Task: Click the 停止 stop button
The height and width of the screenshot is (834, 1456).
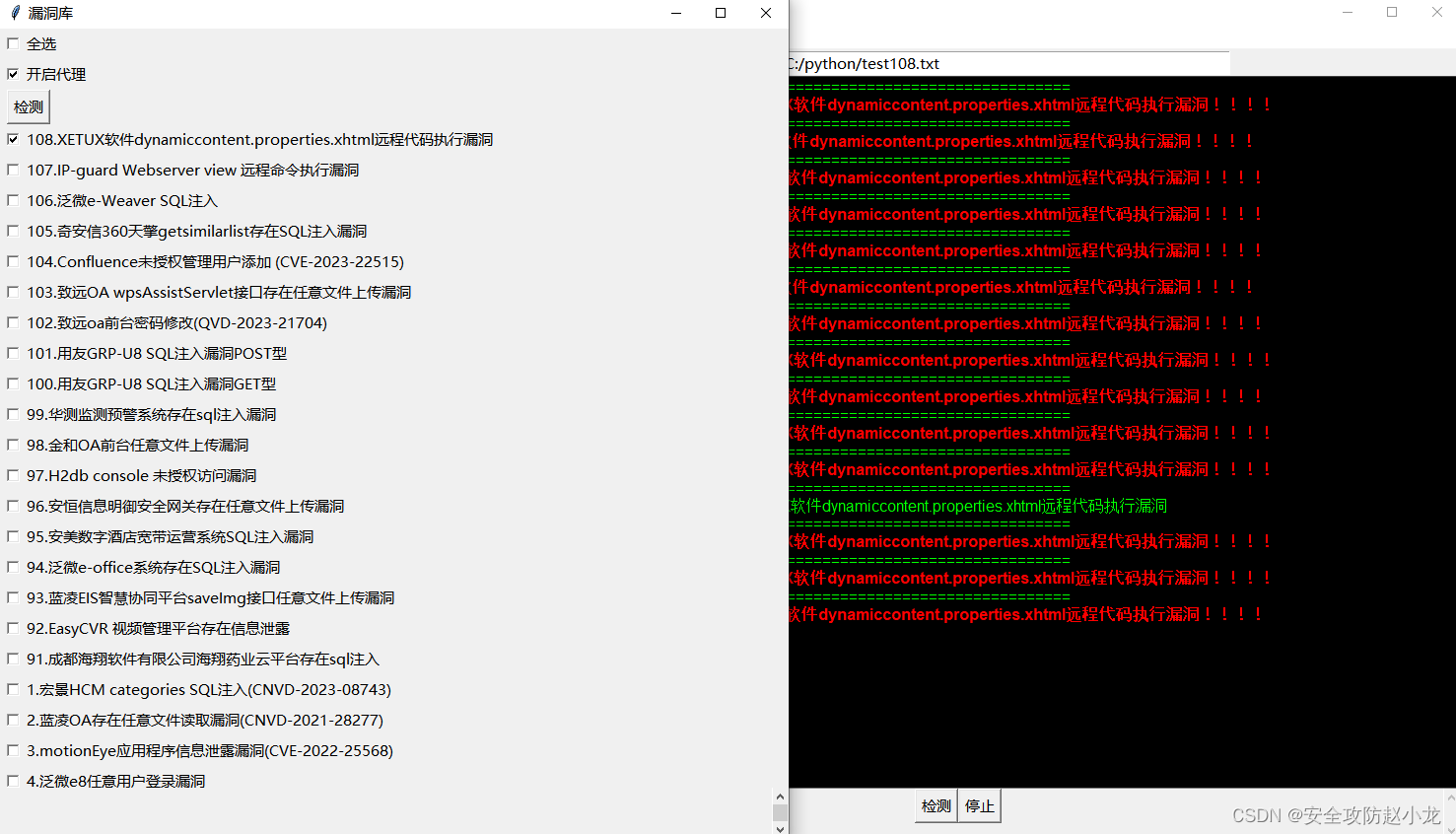Action: 980,806
